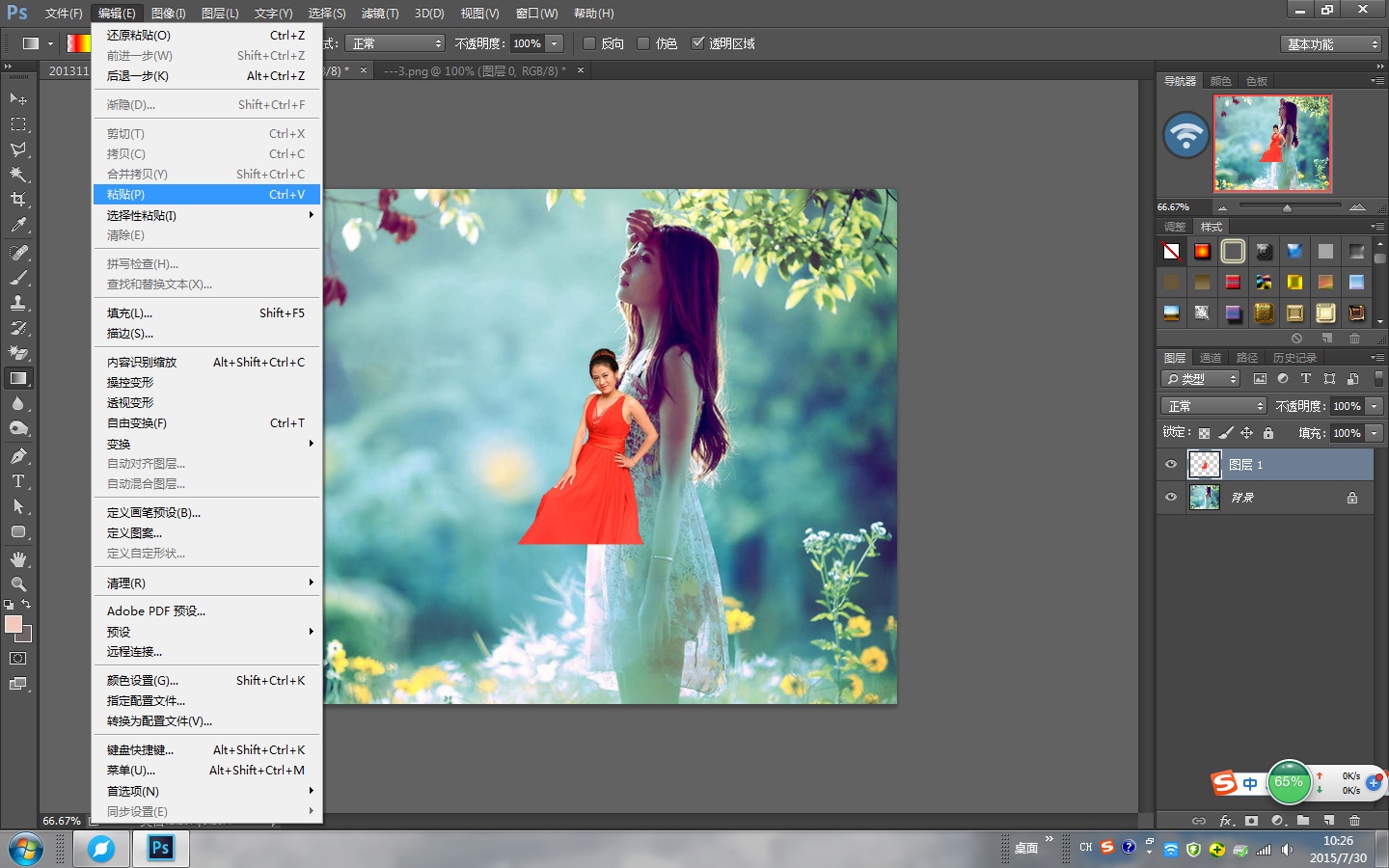Open the 基本功能 workspace dropdown
This screenshot has width=1389, height=868.
click(1332, 44)
